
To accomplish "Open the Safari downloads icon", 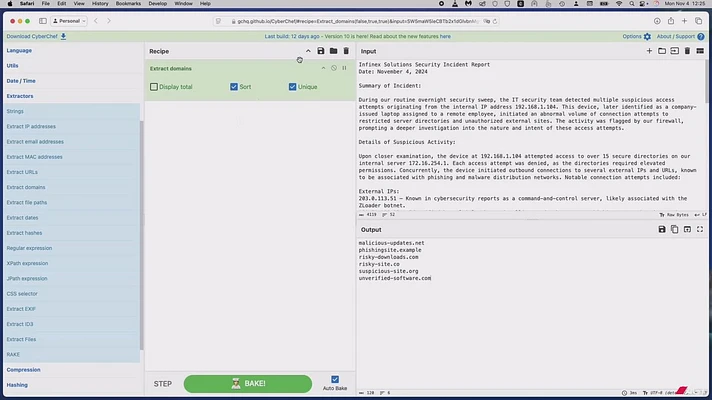I will [657, 21].
